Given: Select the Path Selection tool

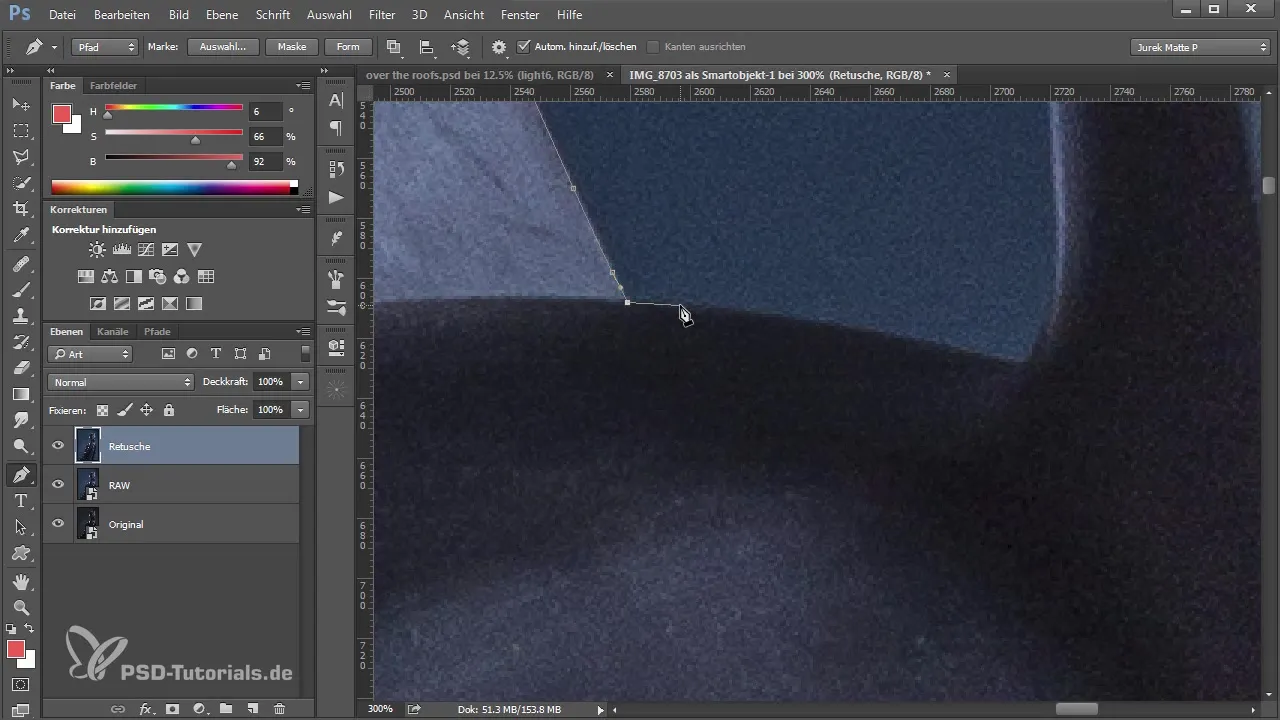Looking at the screenshot, I should coord(20,527).
